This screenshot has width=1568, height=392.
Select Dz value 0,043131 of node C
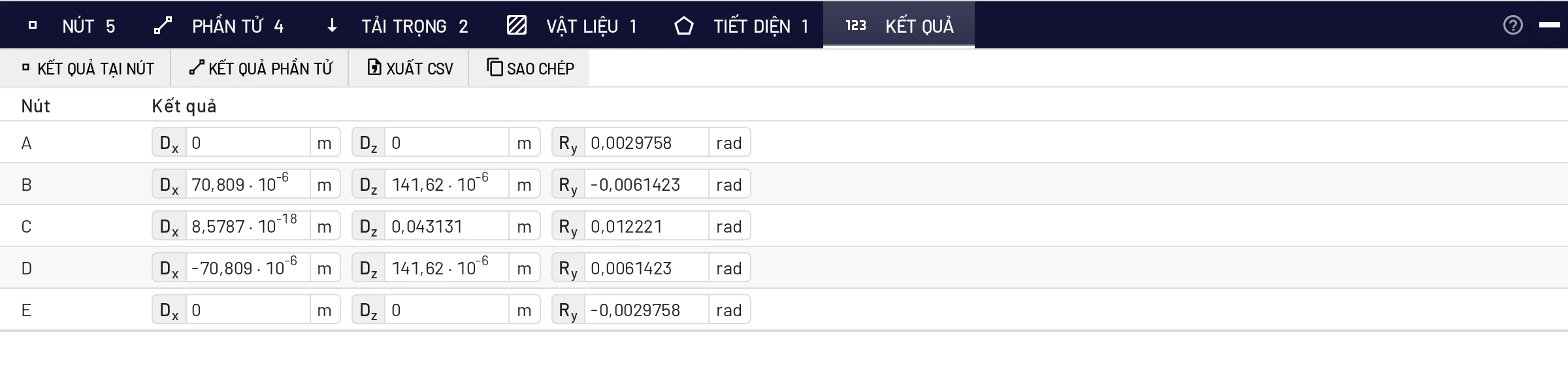pyautogui.click(x=447, y=226)
